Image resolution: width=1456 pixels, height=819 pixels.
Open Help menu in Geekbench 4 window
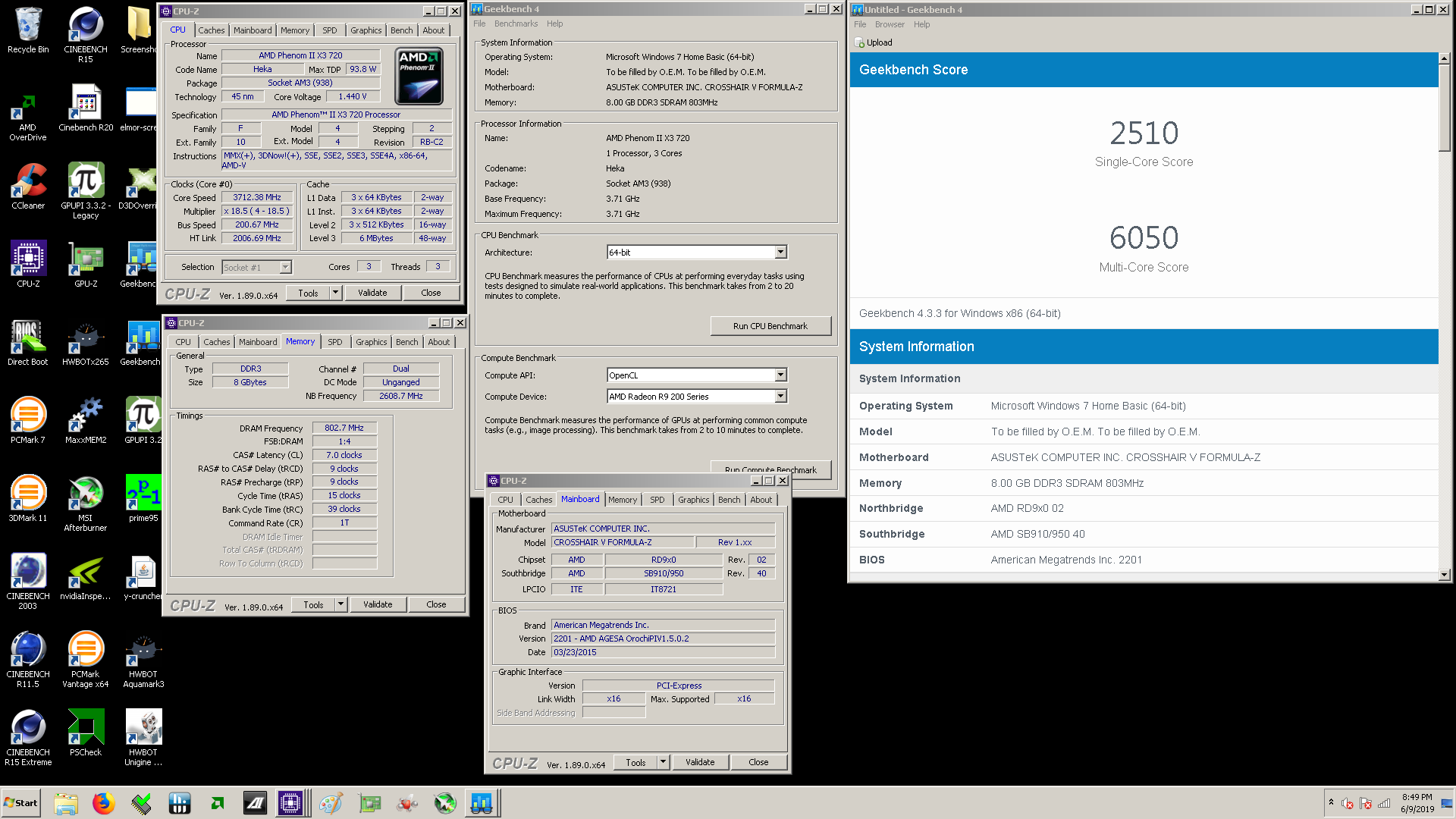[555, 24]
